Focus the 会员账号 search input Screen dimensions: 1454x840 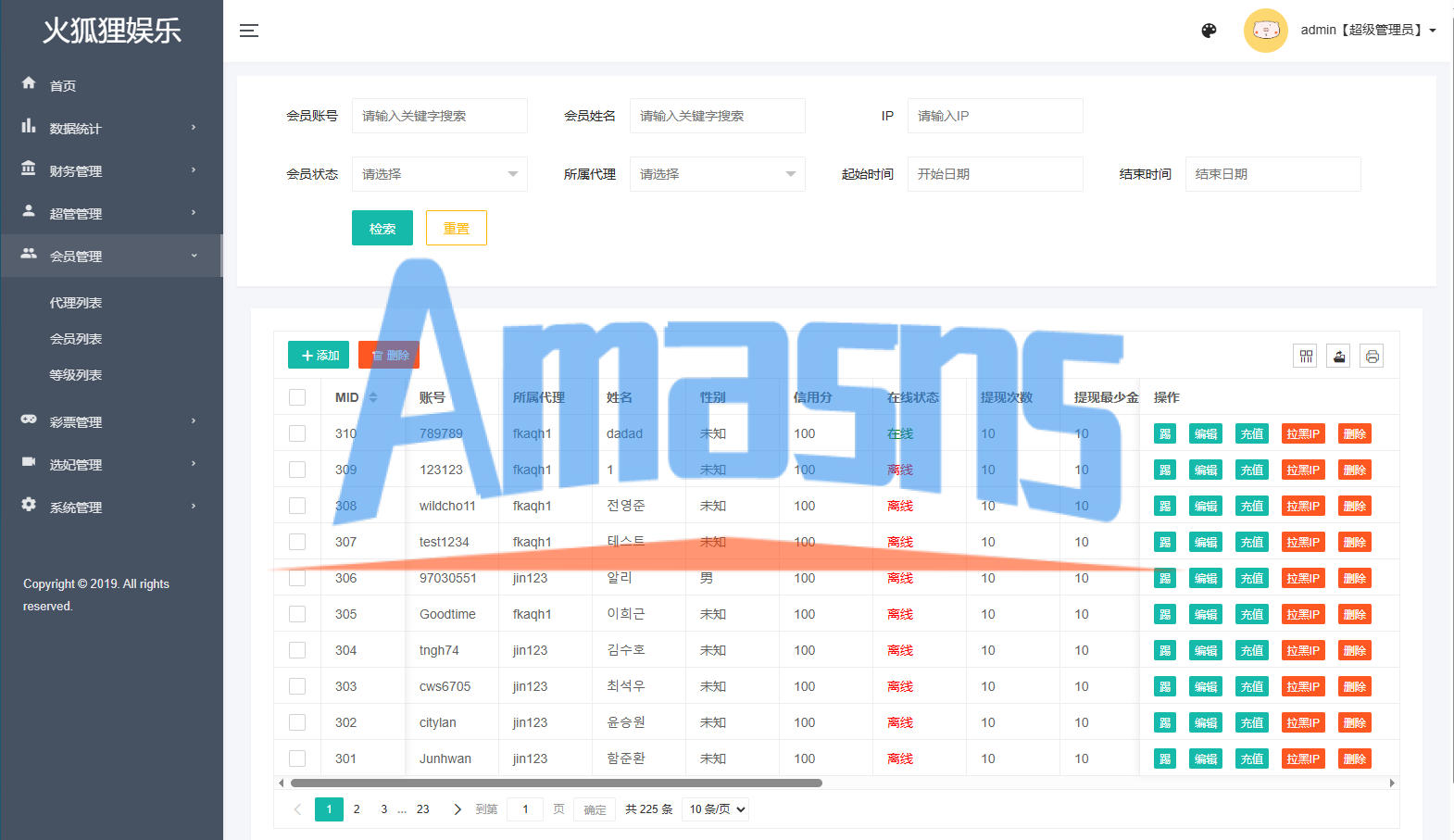440,116
